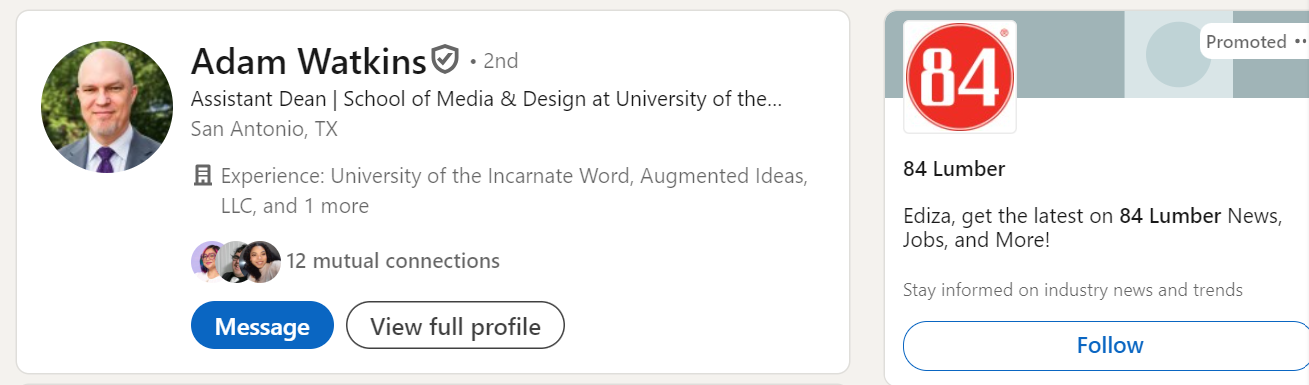Open the 84 Lumber company name link
The height and width of the screenshot is (385, 1309).
click(x=954, y=169)
